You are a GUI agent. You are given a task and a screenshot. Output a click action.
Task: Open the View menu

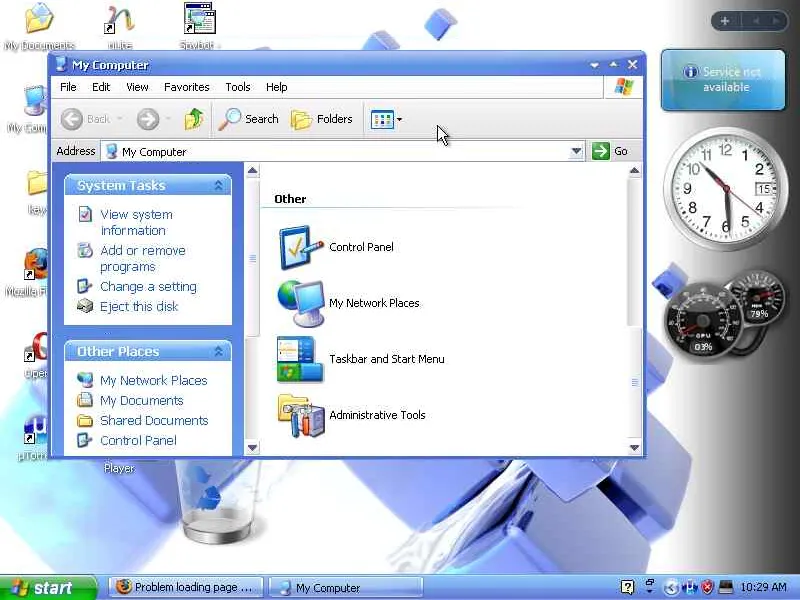point(137,87)
